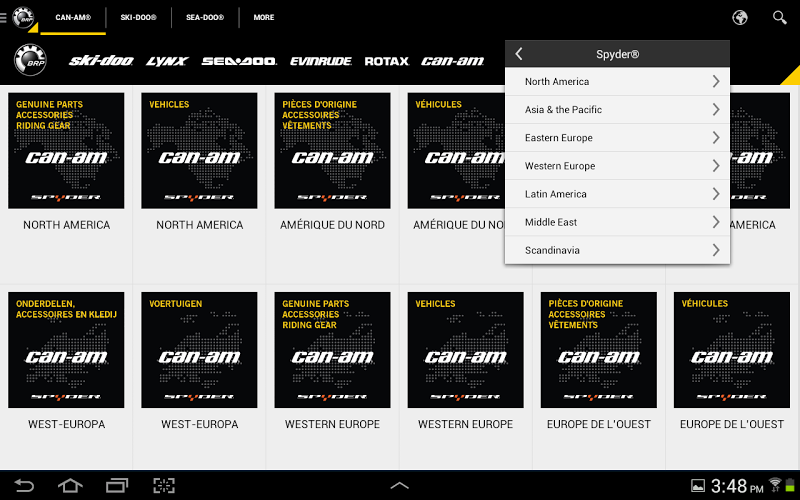Check the Wi-Fi status icon

click(775, 485)
